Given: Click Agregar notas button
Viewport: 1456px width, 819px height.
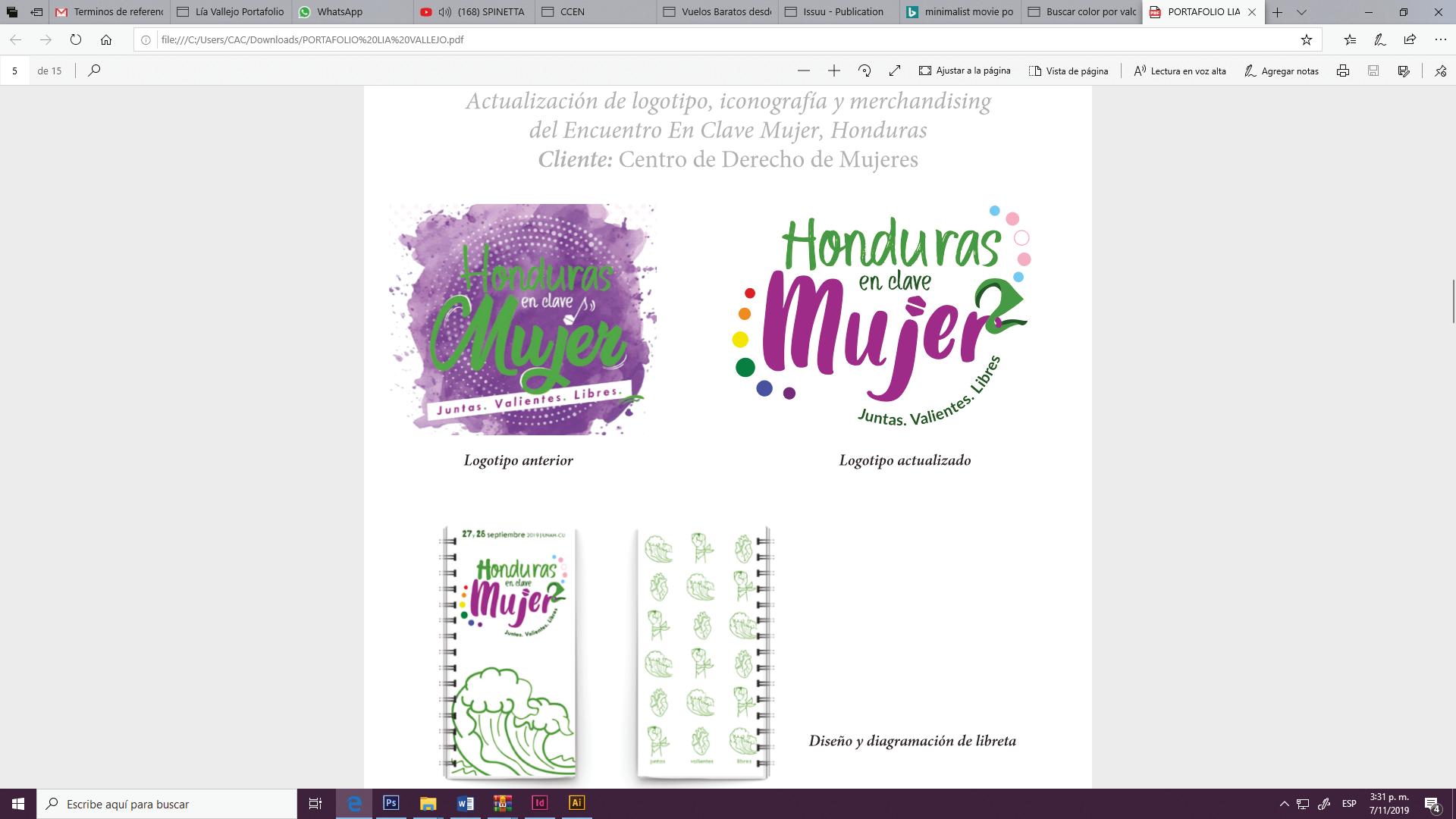Looking at the screenshot, I should click(x=1282, y=71).
